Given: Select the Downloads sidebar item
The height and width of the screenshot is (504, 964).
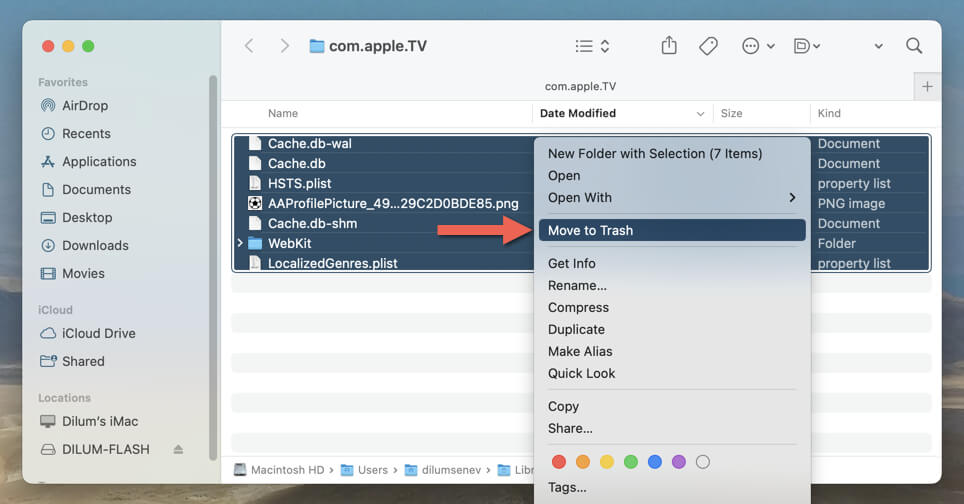Looking at the screenshot, I should (95, 246).
